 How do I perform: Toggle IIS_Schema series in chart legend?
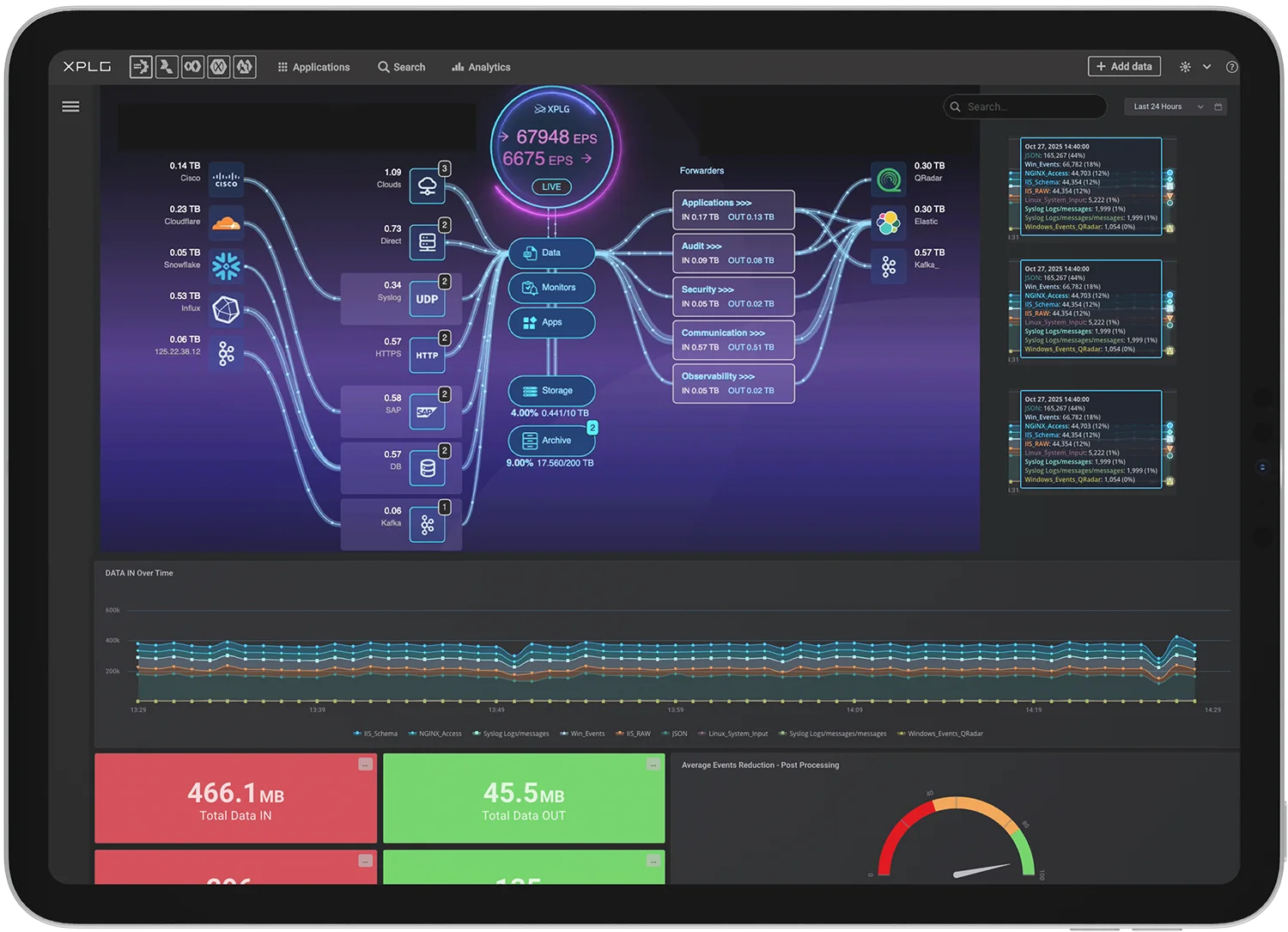click(375, 734)
